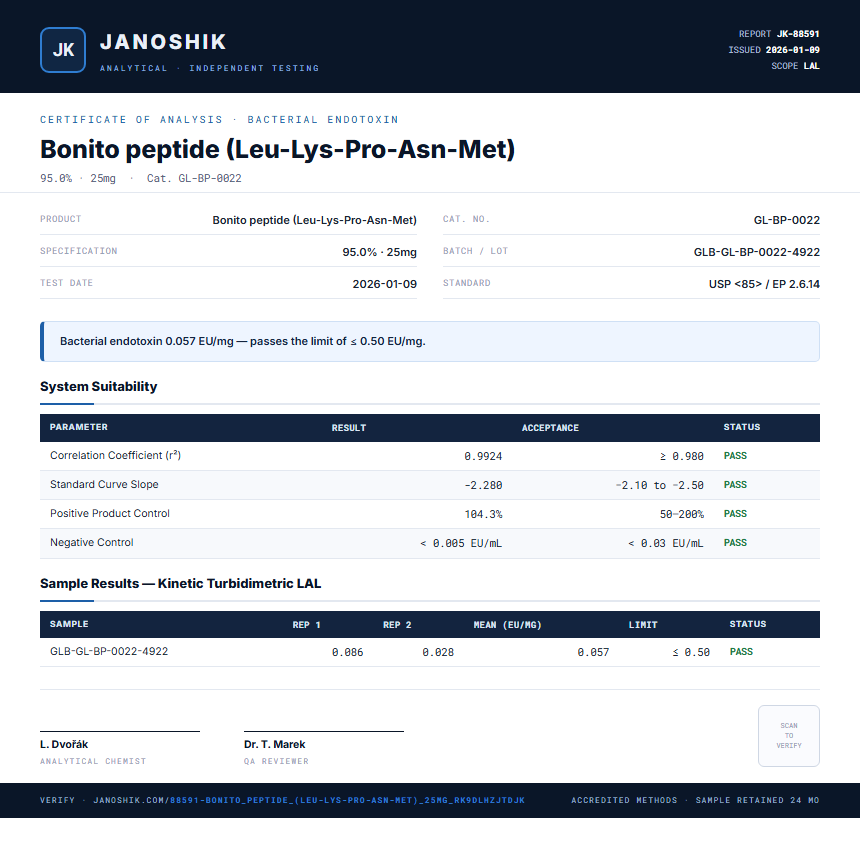The height and width of the screenshot is (846, 860).
Task: Click Sample Results — Kinetic Turbidimetric LAL heading
Action: 180,583
